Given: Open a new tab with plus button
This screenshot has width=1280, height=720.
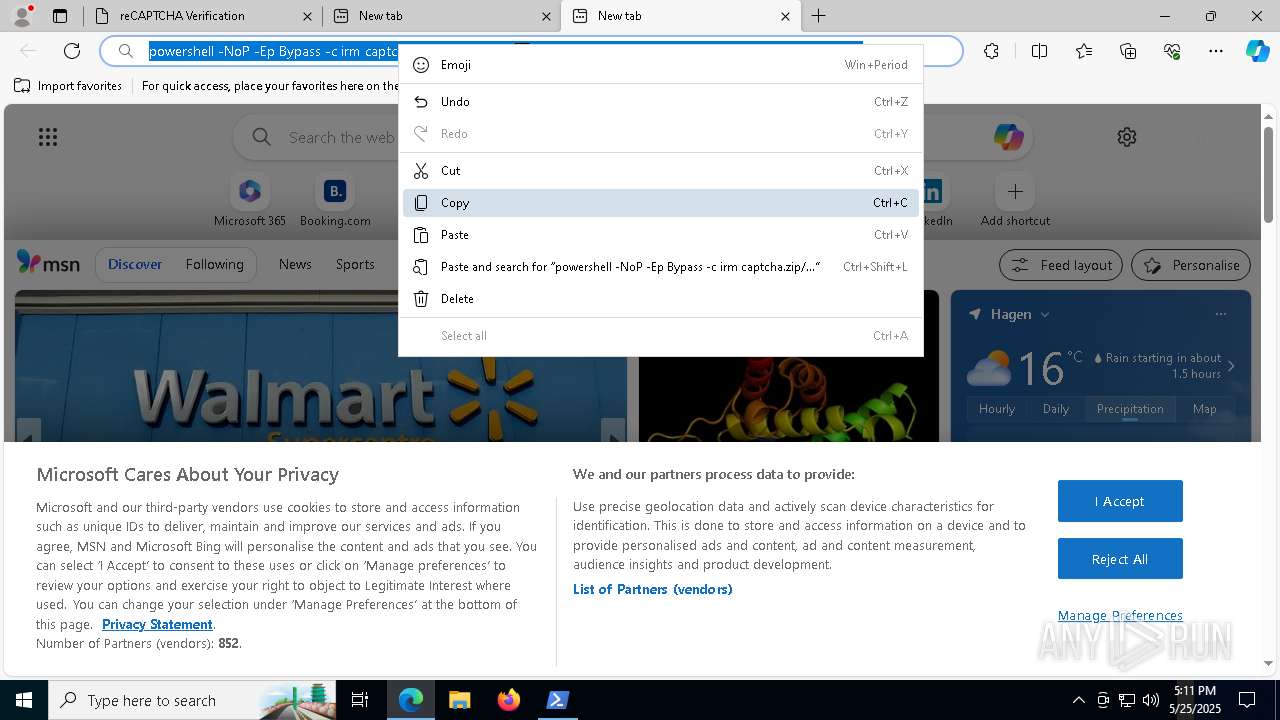Looking at the screenshot, I should (x=819, y=16).
